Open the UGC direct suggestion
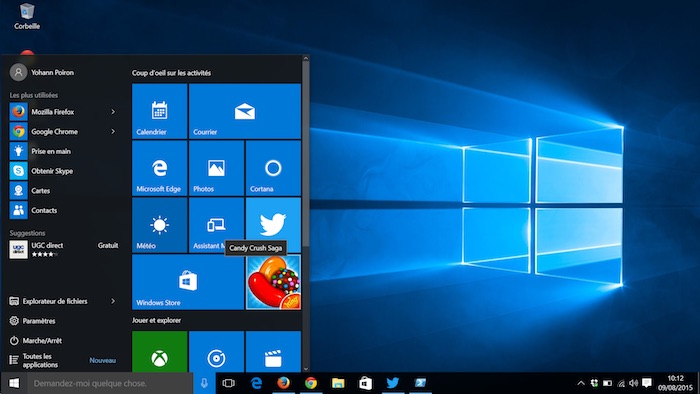 pos(63,249)
